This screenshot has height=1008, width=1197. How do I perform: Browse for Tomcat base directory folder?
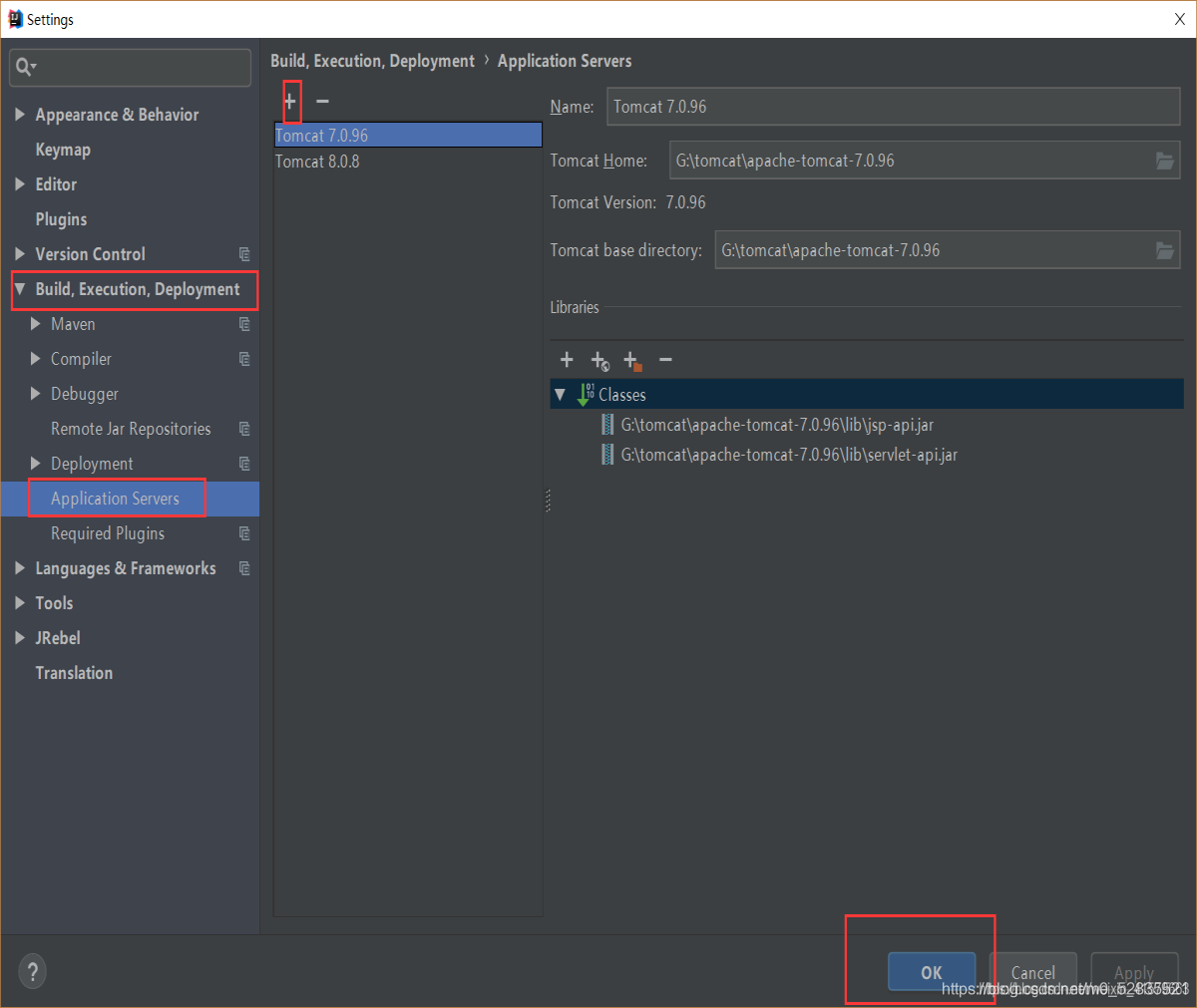[1164, 250]
